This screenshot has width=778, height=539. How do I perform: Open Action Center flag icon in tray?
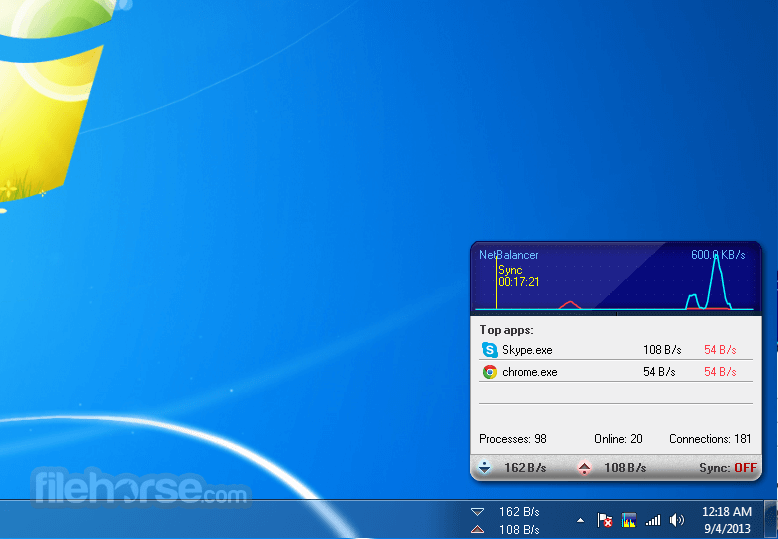pos(604,520)
